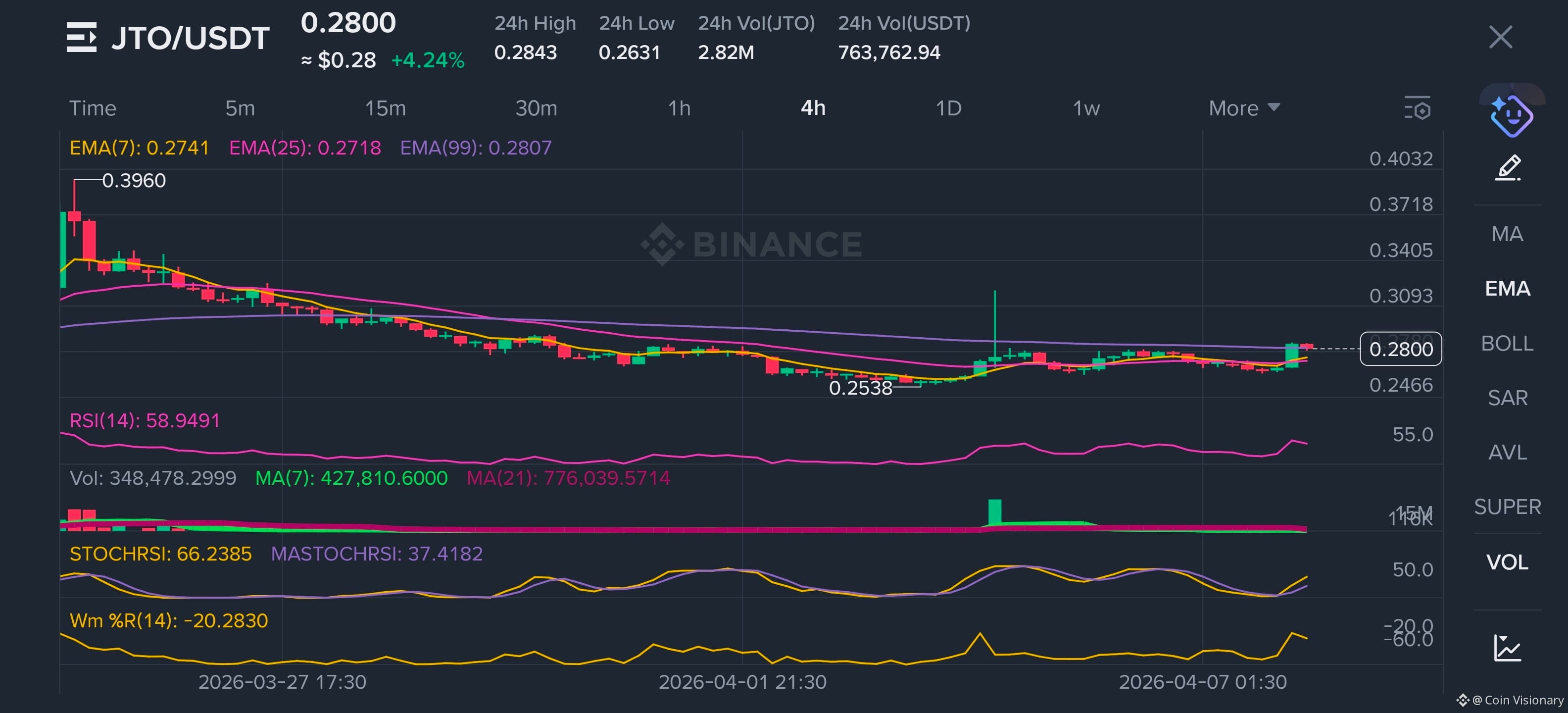Toggle the MA indicator
Screen dimensions: 1568x713
[1507, 234]
